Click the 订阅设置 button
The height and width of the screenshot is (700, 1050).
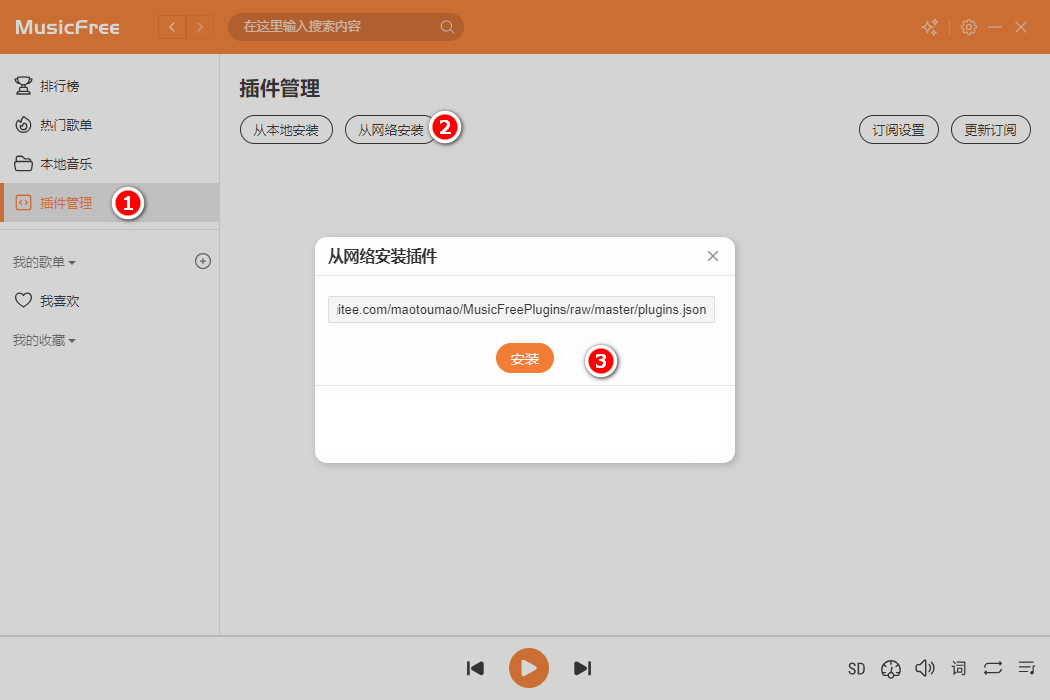(x=898, y=130)
